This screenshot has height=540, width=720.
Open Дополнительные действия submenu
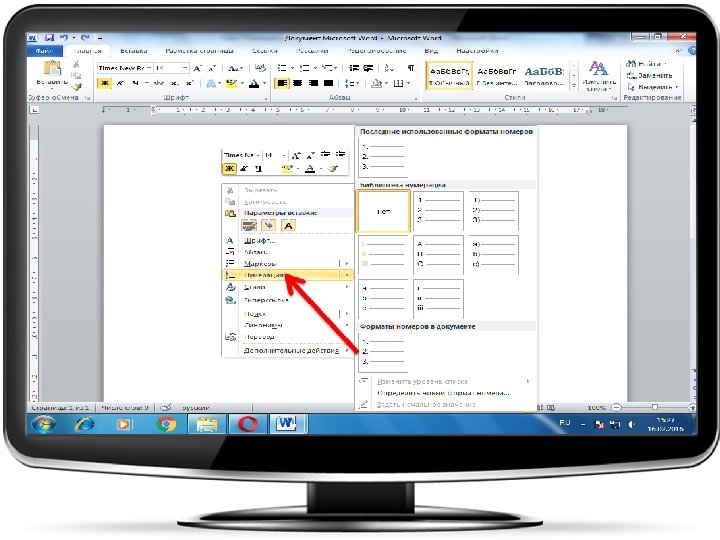coord(288,350)
